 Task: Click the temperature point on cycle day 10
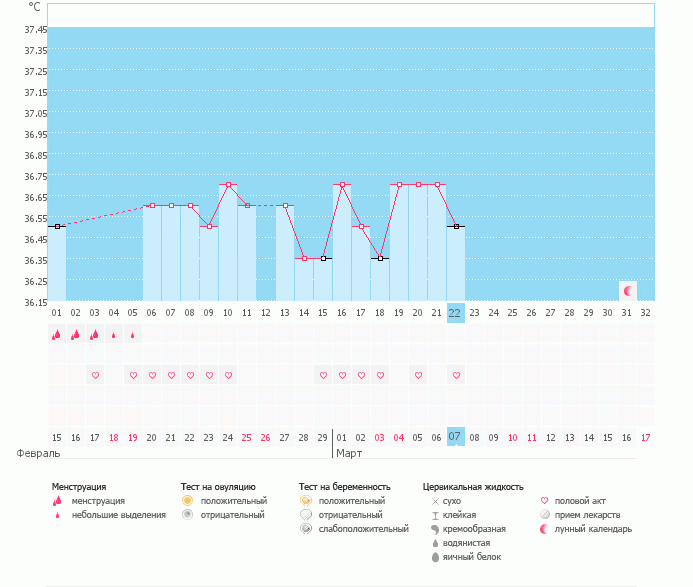[228, 185]
